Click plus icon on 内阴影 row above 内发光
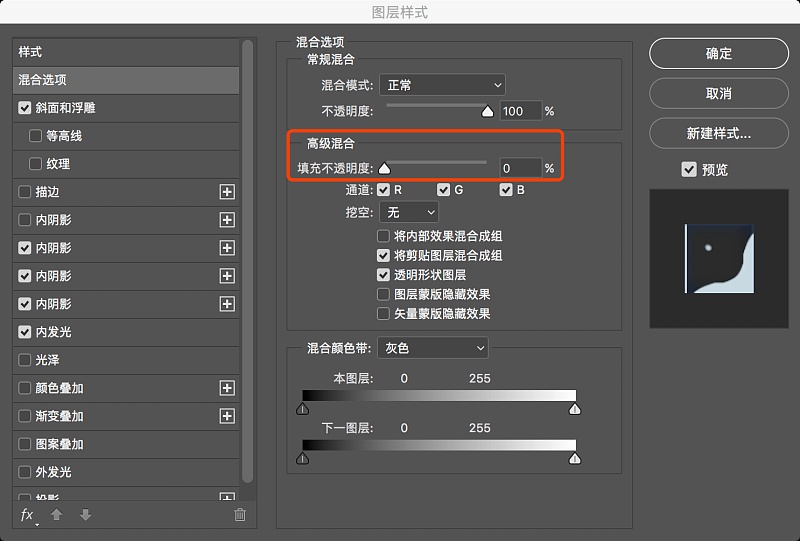Viewport: 800px width, 541px height. click(x=227, y=304)
